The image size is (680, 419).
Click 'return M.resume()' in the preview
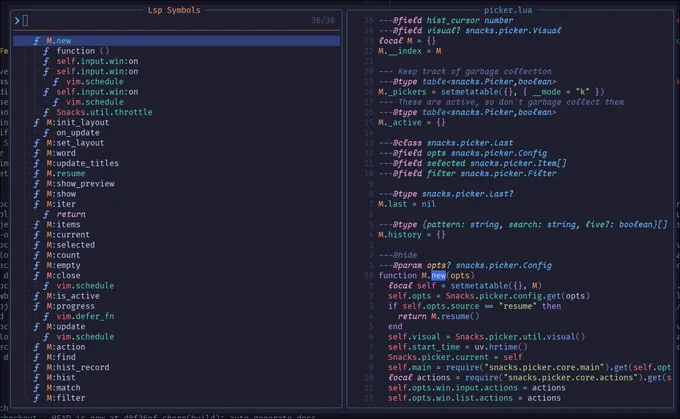pos(438,316)
